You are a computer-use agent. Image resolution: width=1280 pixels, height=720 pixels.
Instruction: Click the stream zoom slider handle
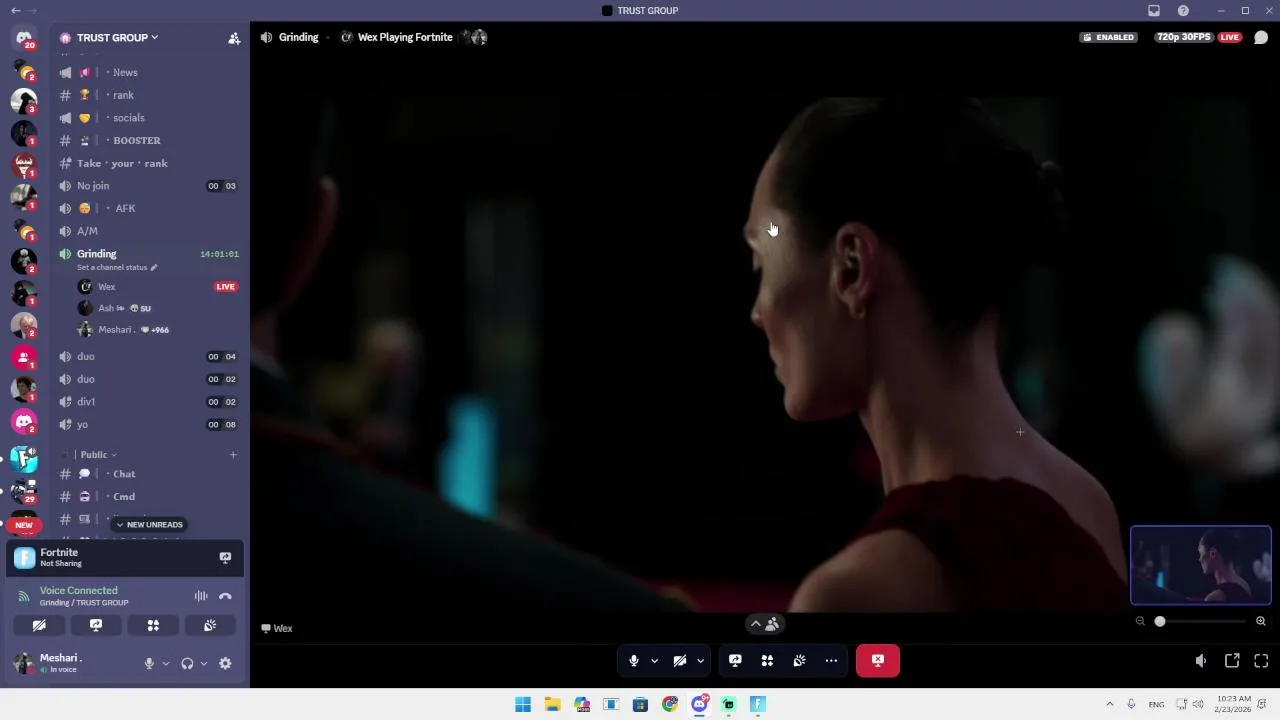point(1160,621)
